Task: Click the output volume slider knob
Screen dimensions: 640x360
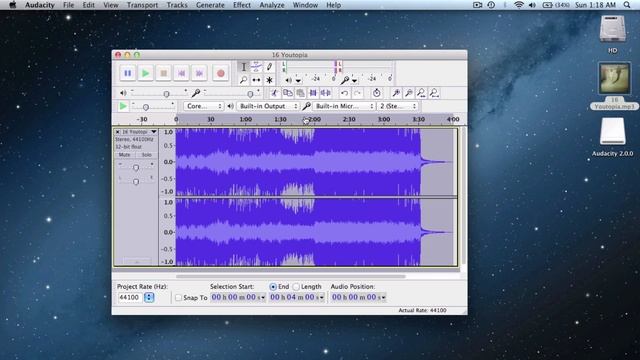Action: click(166, 94)
